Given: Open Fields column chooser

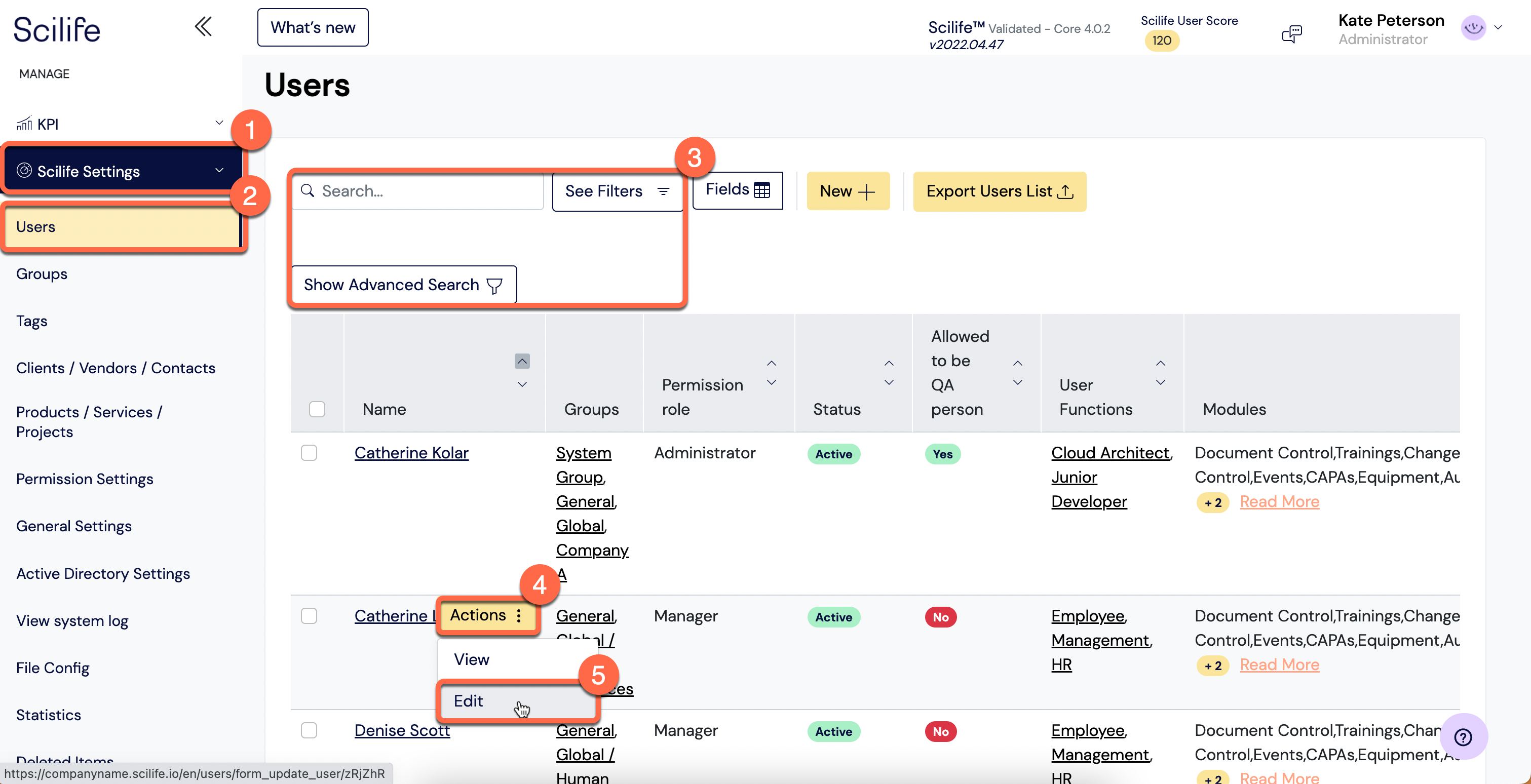Looking at the screenshot, I should click(x=737, y=190).
